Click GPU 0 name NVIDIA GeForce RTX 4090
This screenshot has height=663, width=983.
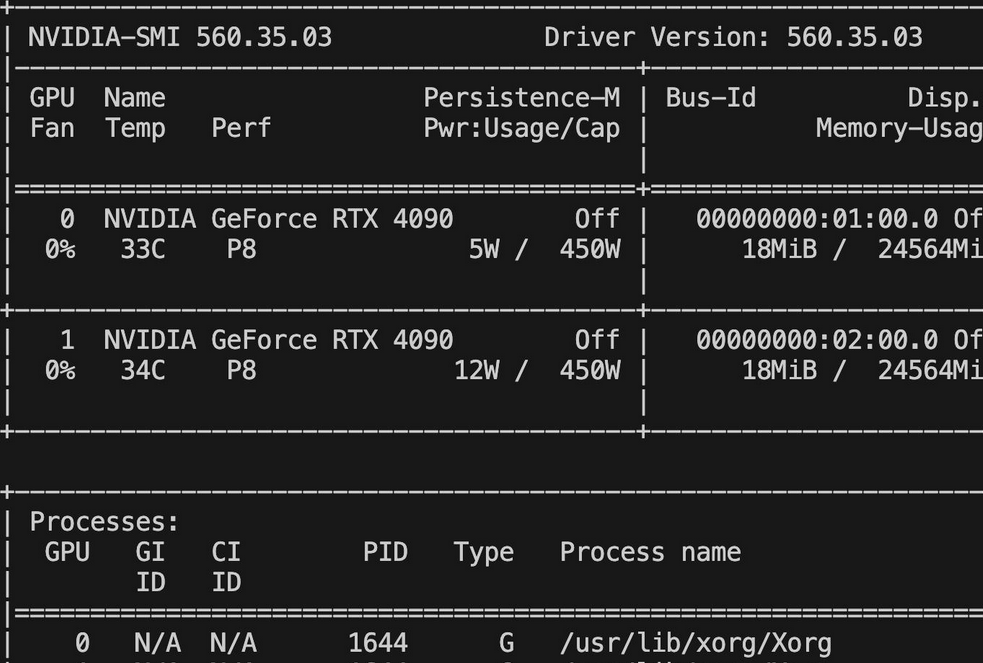click(x=278, y=219)
